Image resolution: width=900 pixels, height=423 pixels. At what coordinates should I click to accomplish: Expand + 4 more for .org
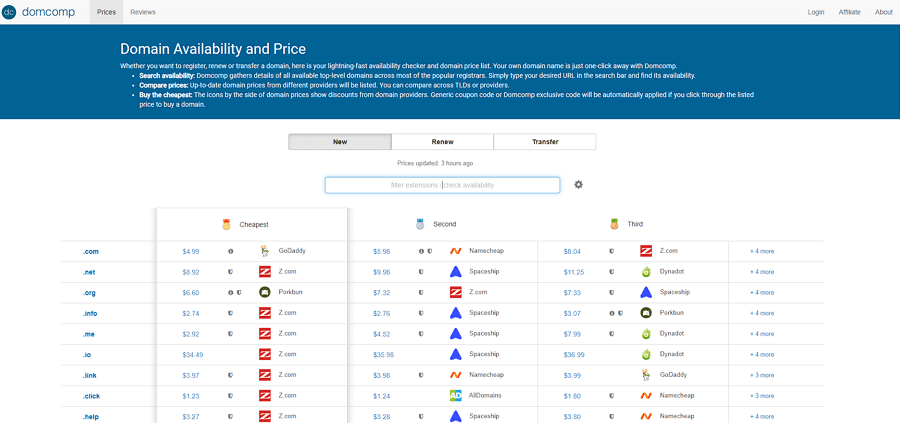[762, 293]
